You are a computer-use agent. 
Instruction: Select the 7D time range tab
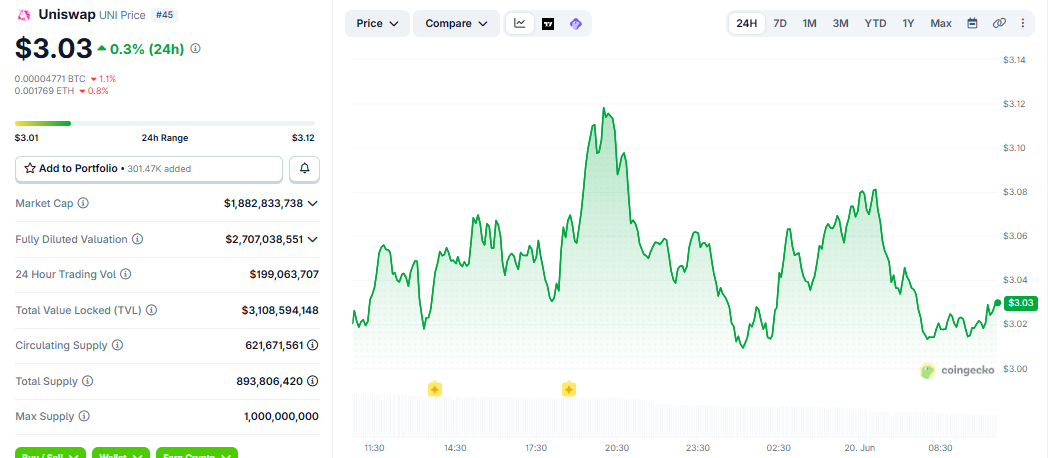pyautogui.click(x=780, y=23)
